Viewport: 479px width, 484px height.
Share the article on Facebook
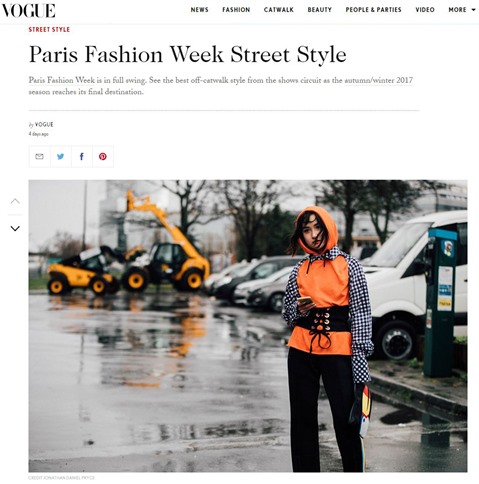(82, 156)
